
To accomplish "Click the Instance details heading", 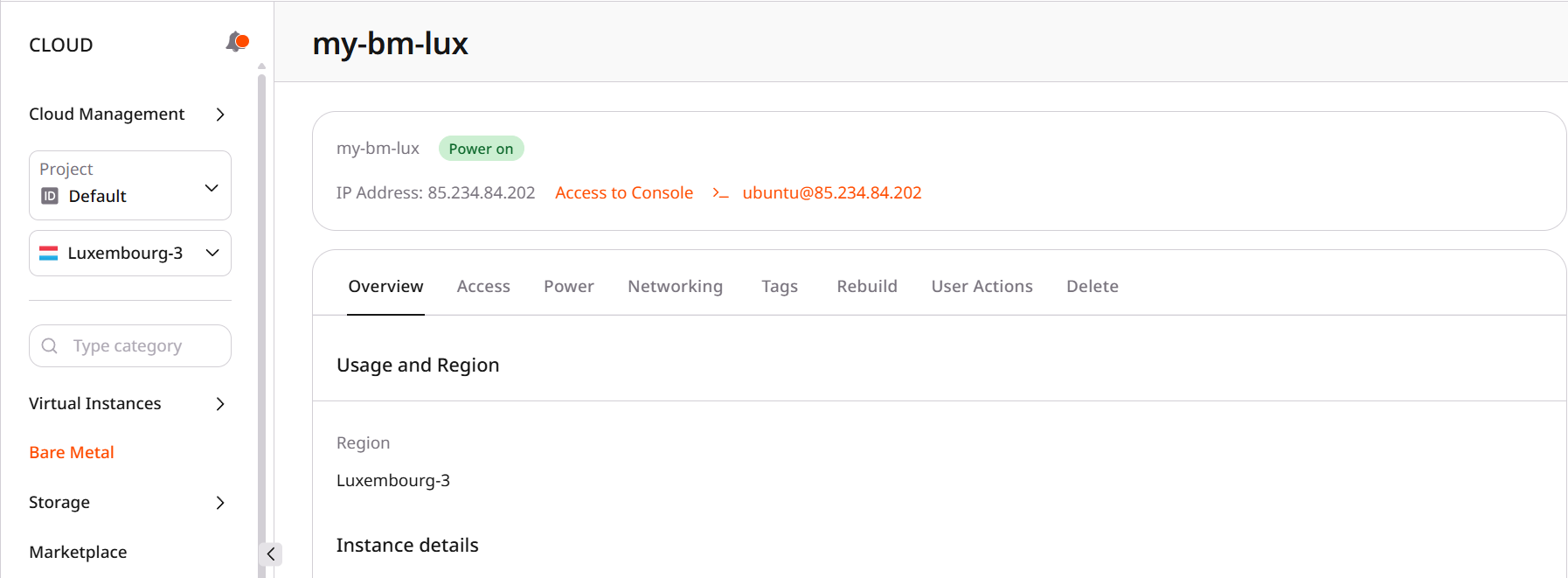I will coord(407,546).
